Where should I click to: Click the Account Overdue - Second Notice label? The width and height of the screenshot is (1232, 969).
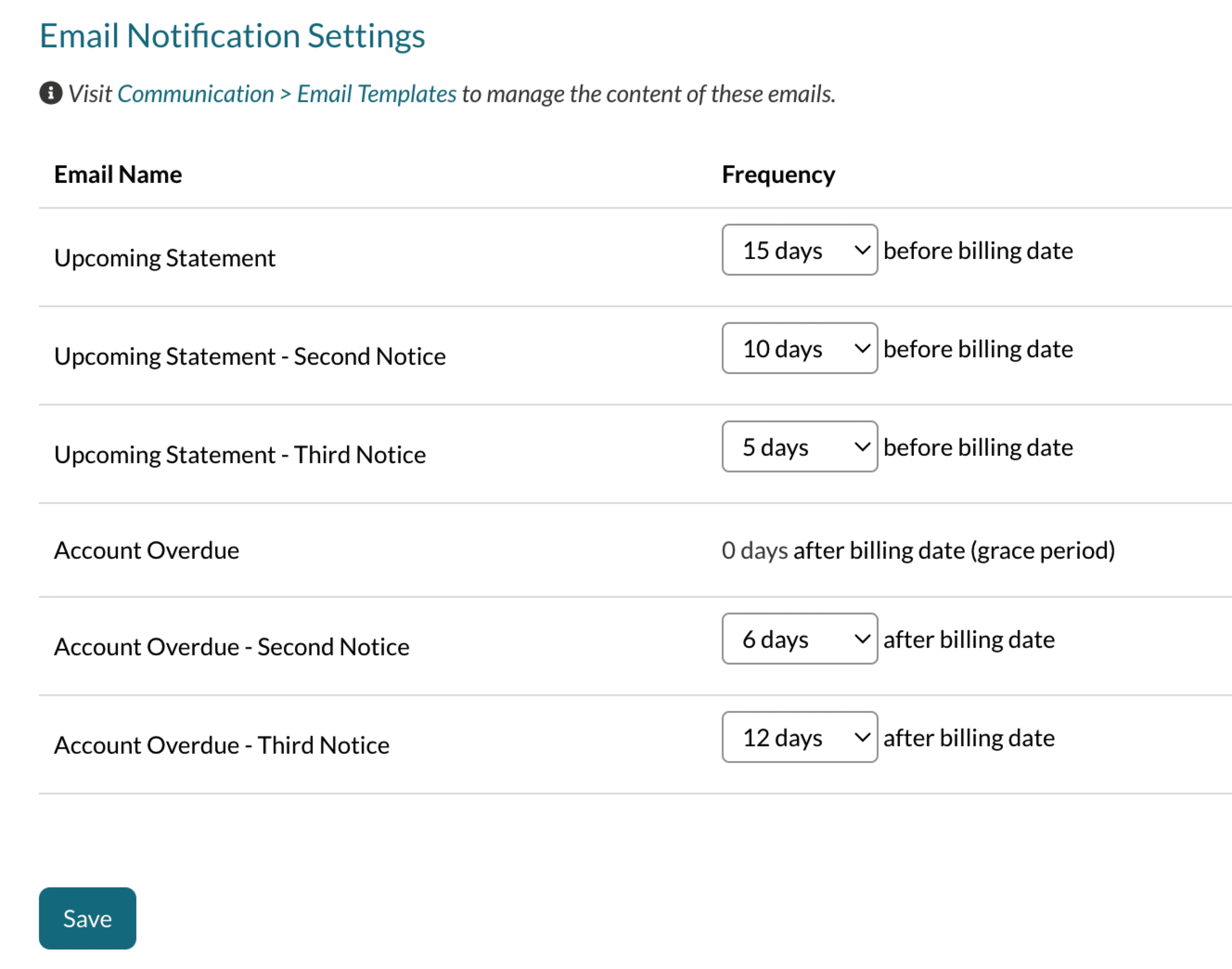point(231,647)
